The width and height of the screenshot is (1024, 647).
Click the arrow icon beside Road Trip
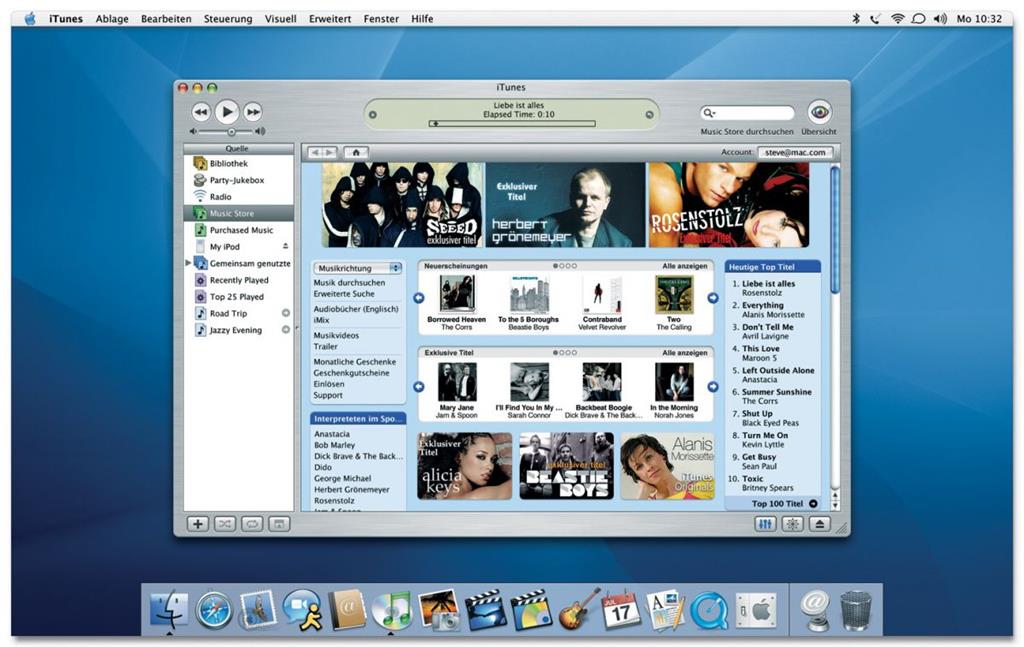(285, 313)
